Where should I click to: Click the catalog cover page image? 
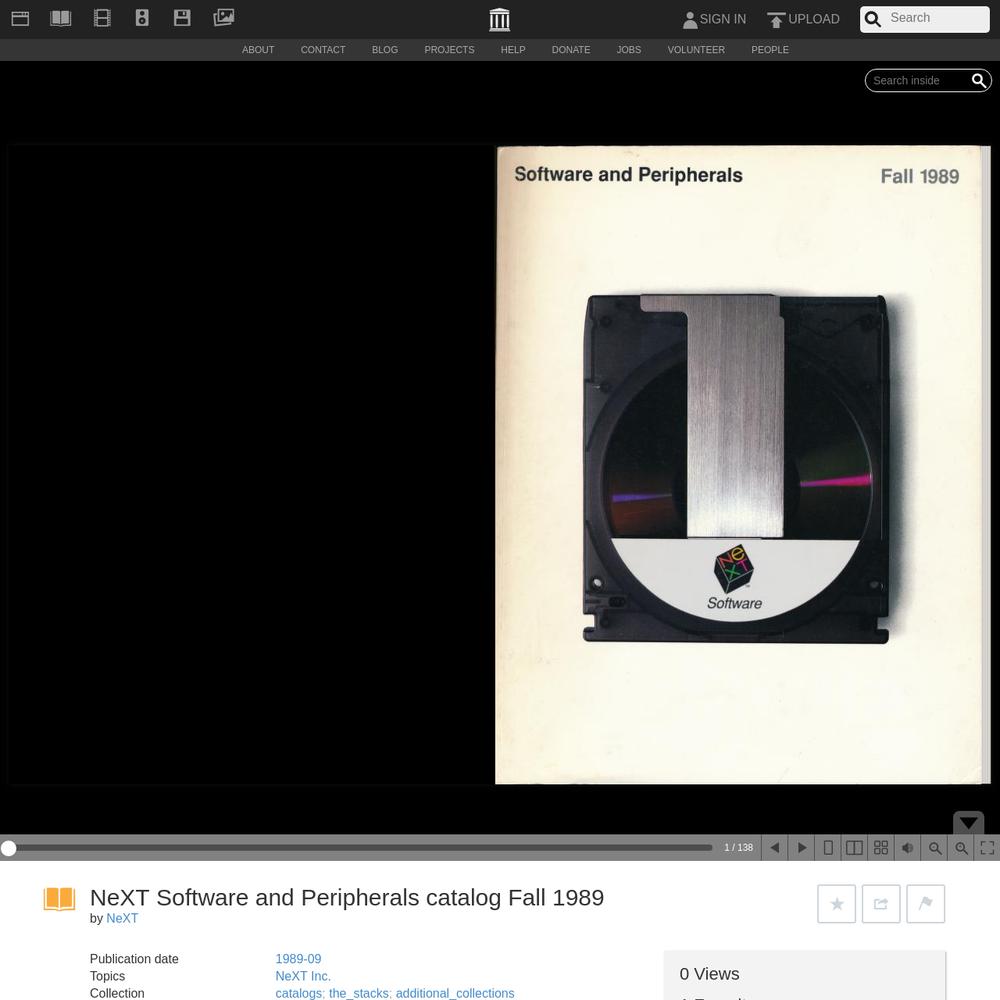(740, 465)
